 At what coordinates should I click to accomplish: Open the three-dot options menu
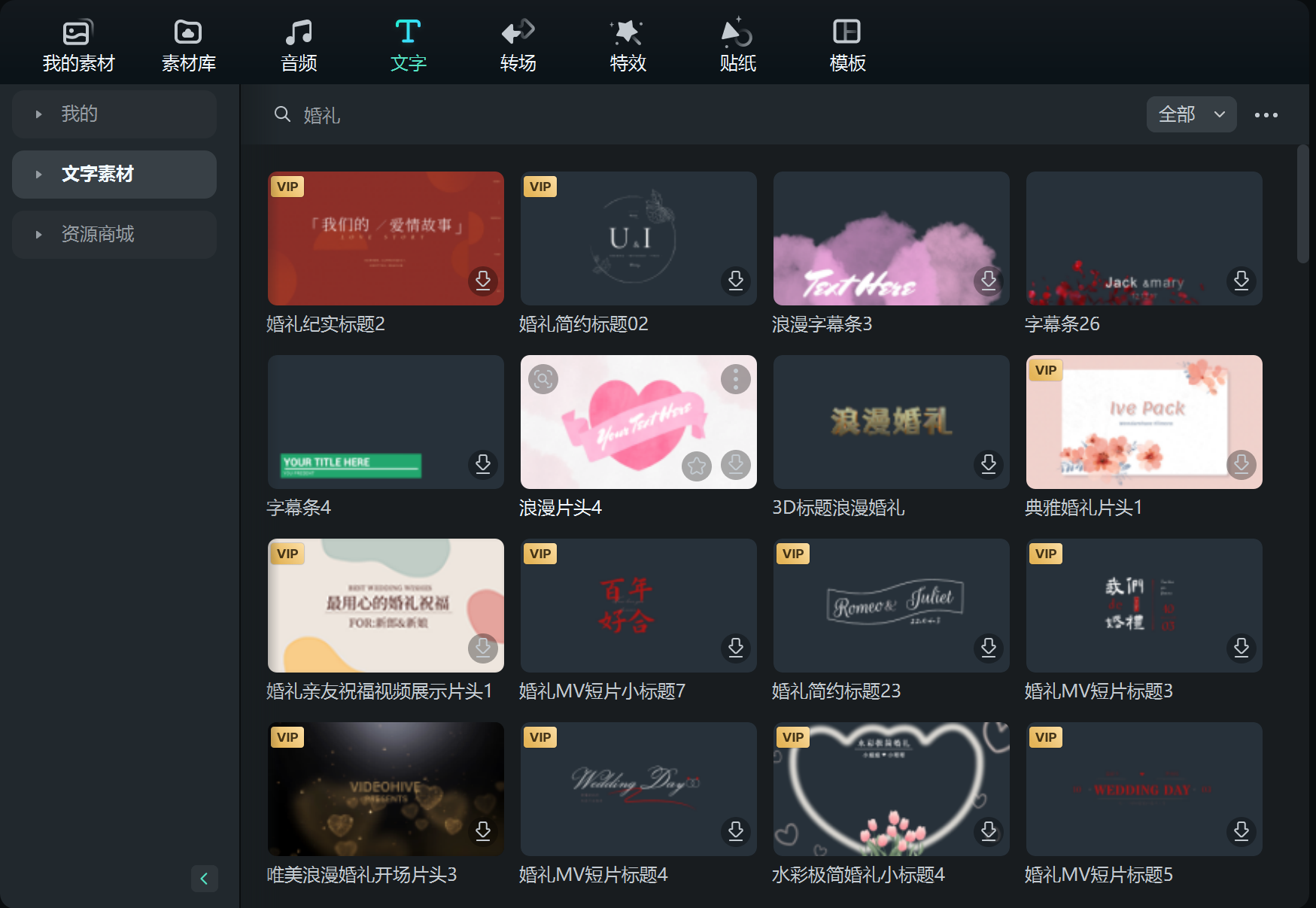(1266, 114)
